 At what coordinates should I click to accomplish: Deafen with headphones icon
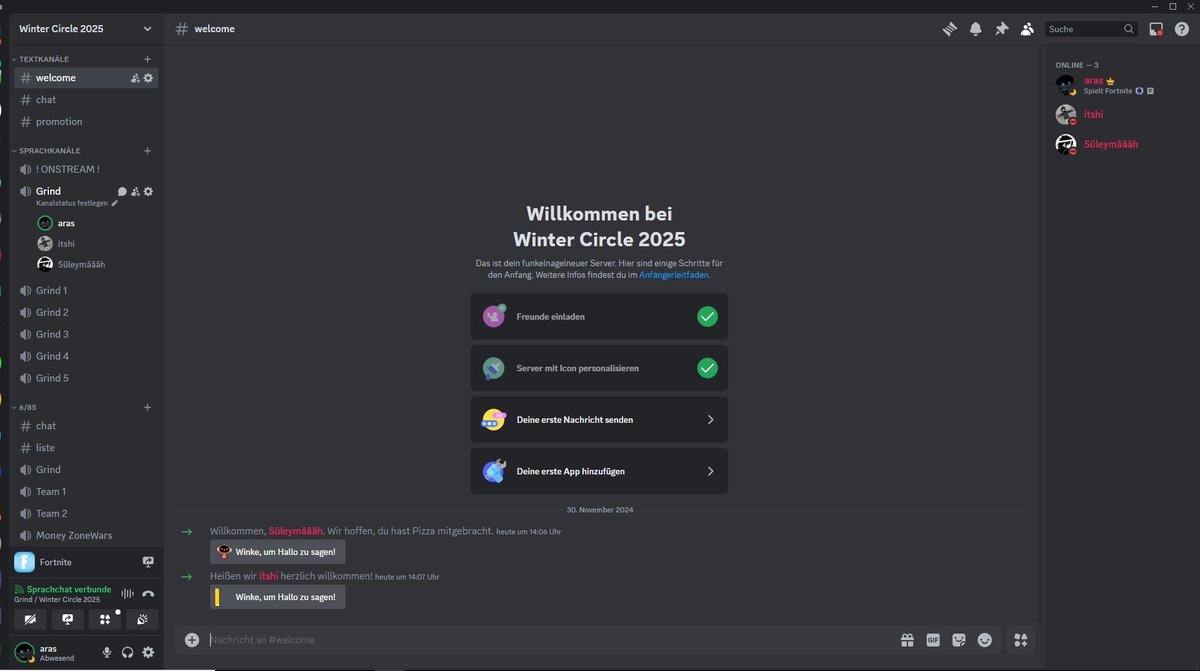point(128,652)
